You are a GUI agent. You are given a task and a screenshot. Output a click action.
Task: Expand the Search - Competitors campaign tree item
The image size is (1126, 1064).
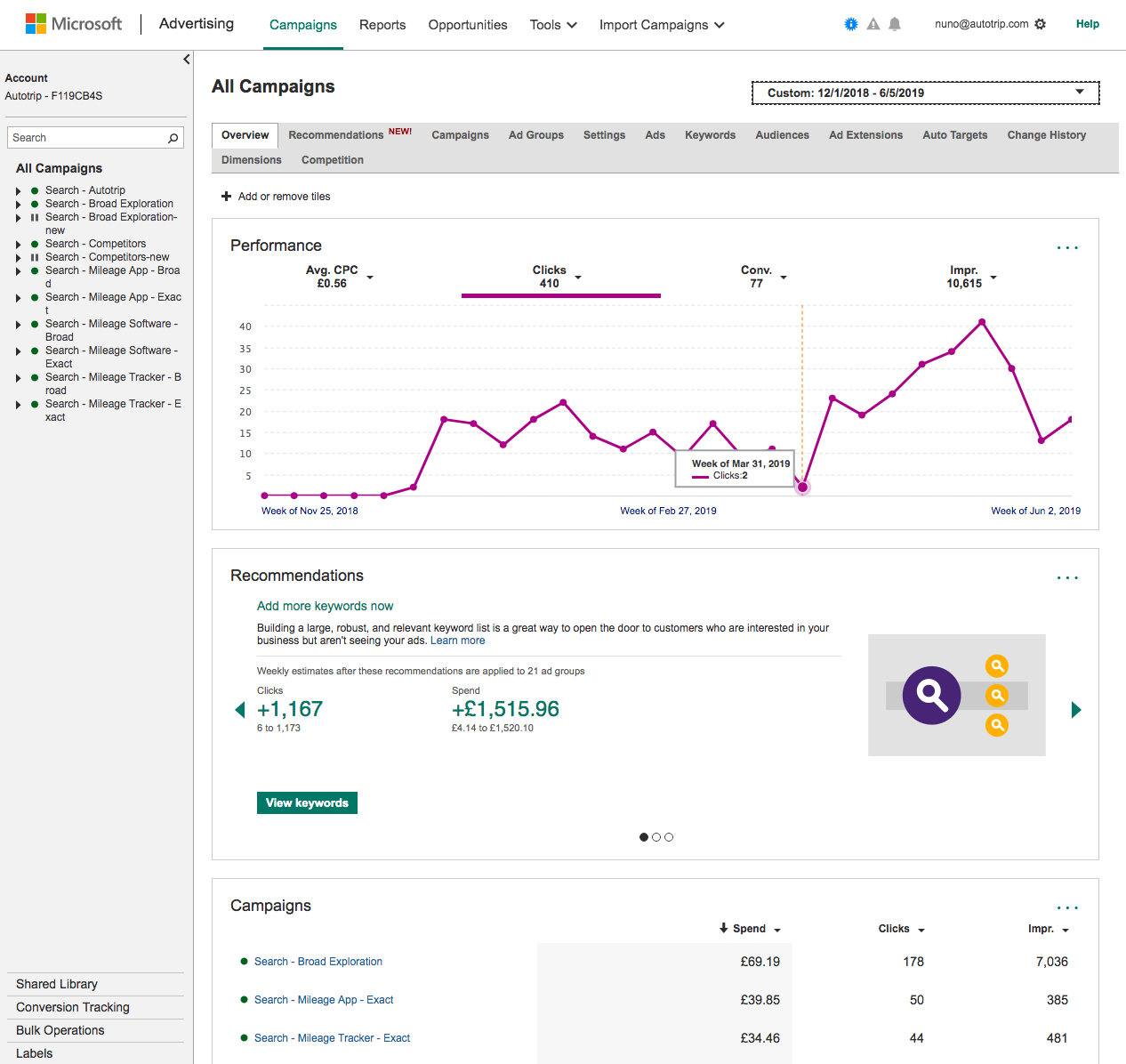[18, 244]
